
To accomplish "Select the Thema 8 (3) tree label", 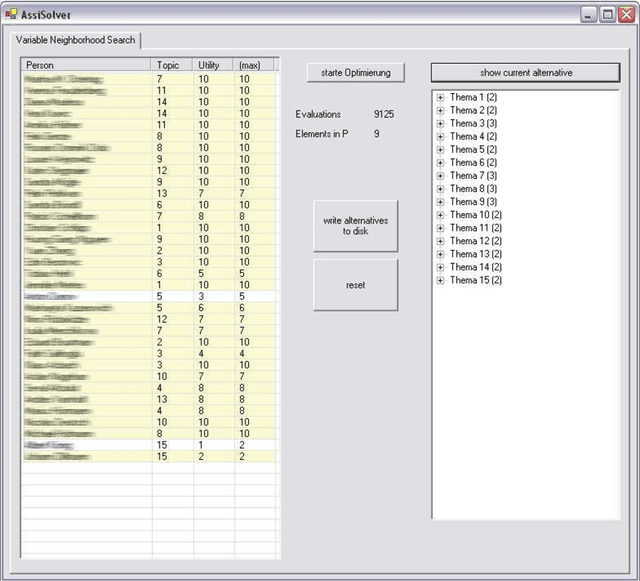I will (474, 188).
